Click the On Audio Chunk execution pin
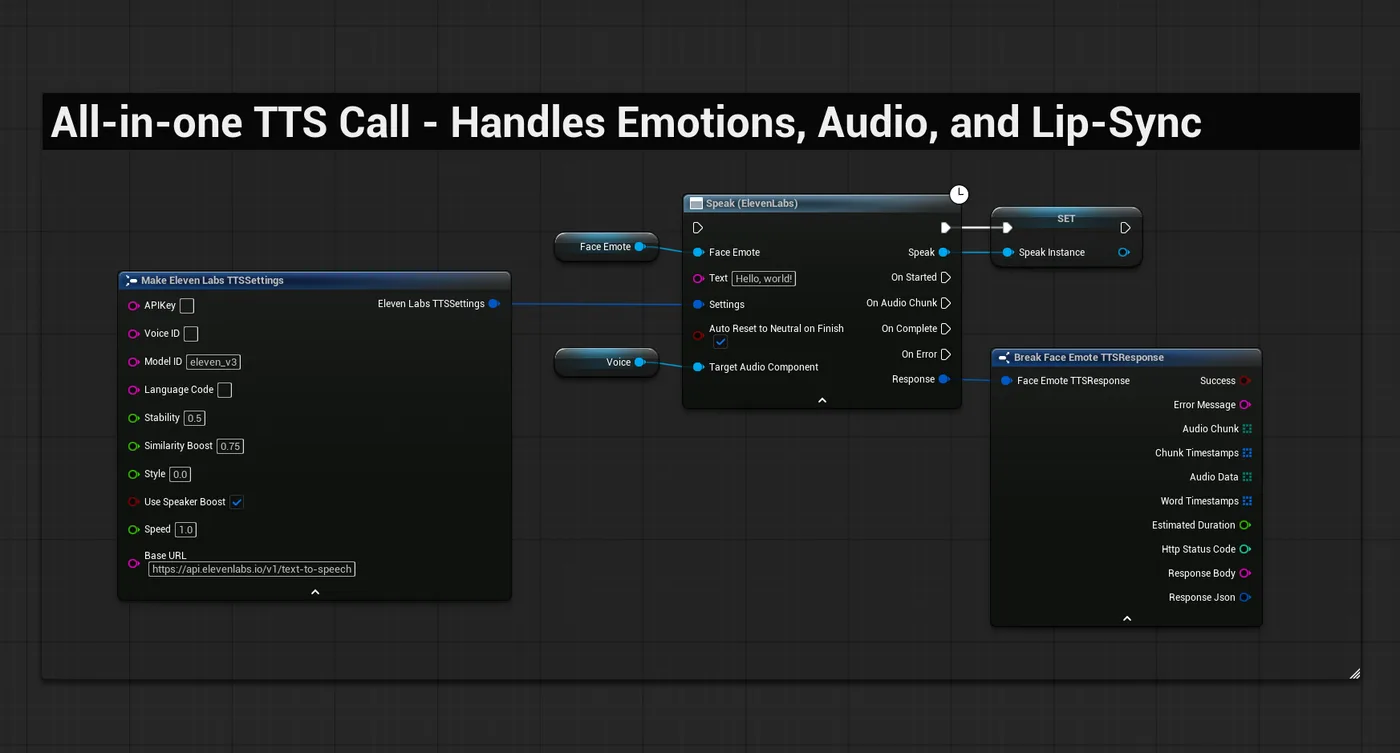Image resolution: width=1400 pixels, height=753 pixels. point(946,303)
